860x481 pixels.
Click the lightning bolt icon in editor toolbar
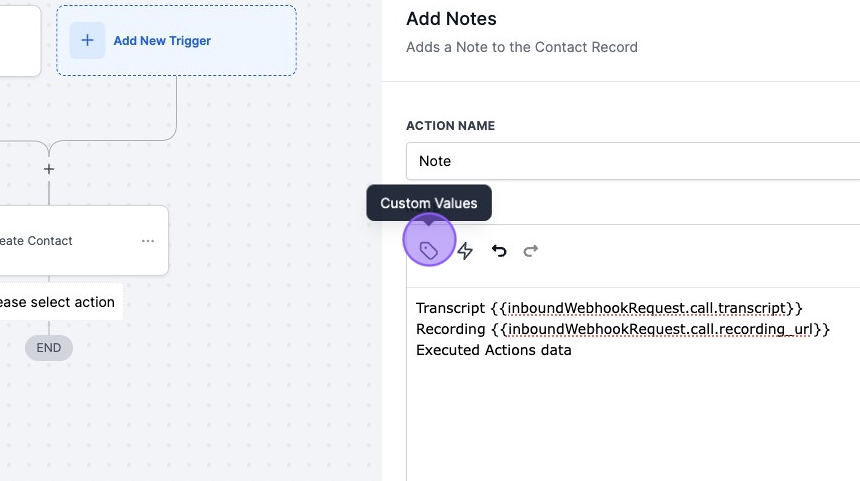(x=465, y=251)
